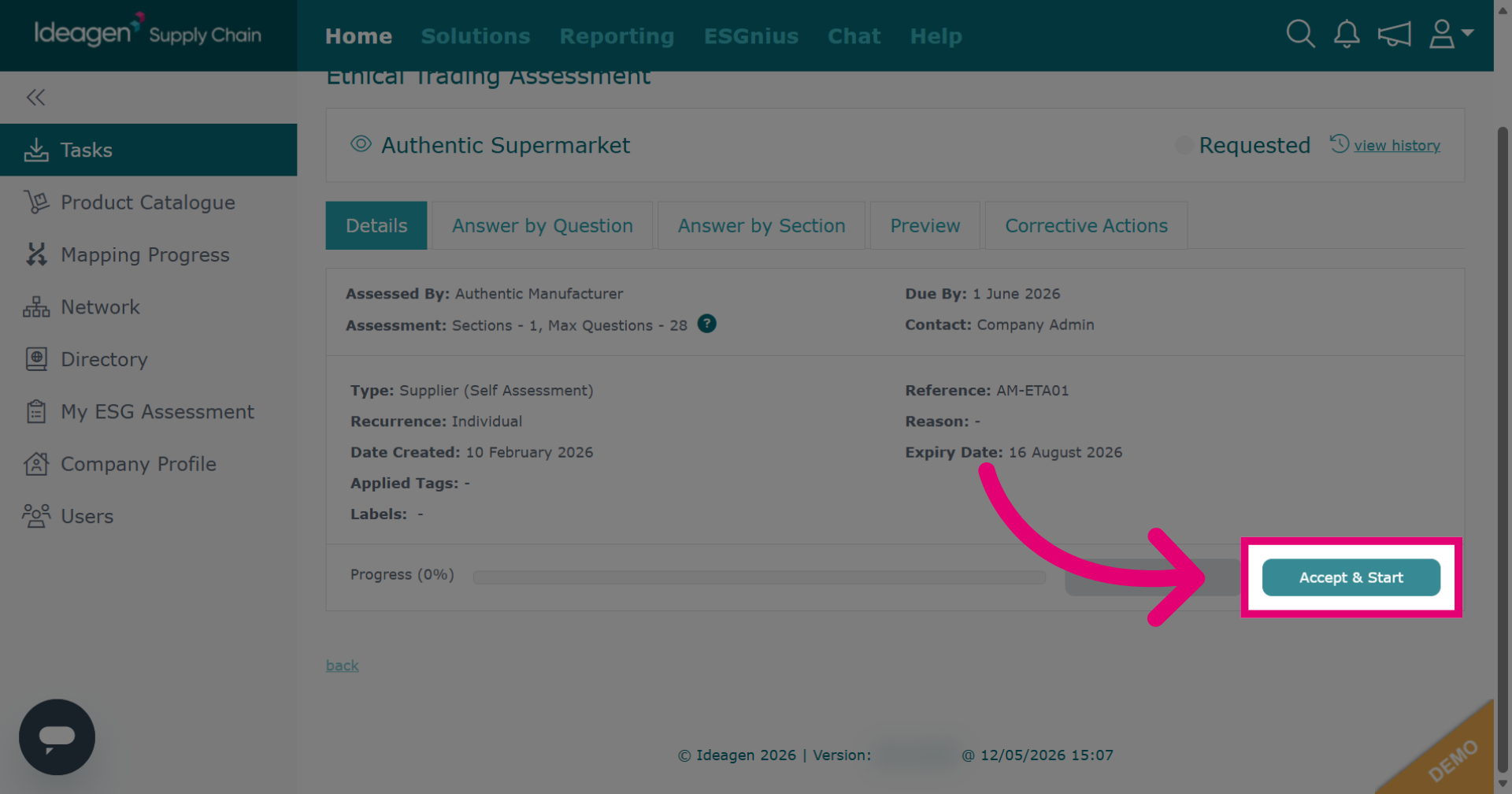Switch to Corrective Actions tab
Image resolution: width=1512 pixels, height=794 pixels.
[x=1086, y=225]
